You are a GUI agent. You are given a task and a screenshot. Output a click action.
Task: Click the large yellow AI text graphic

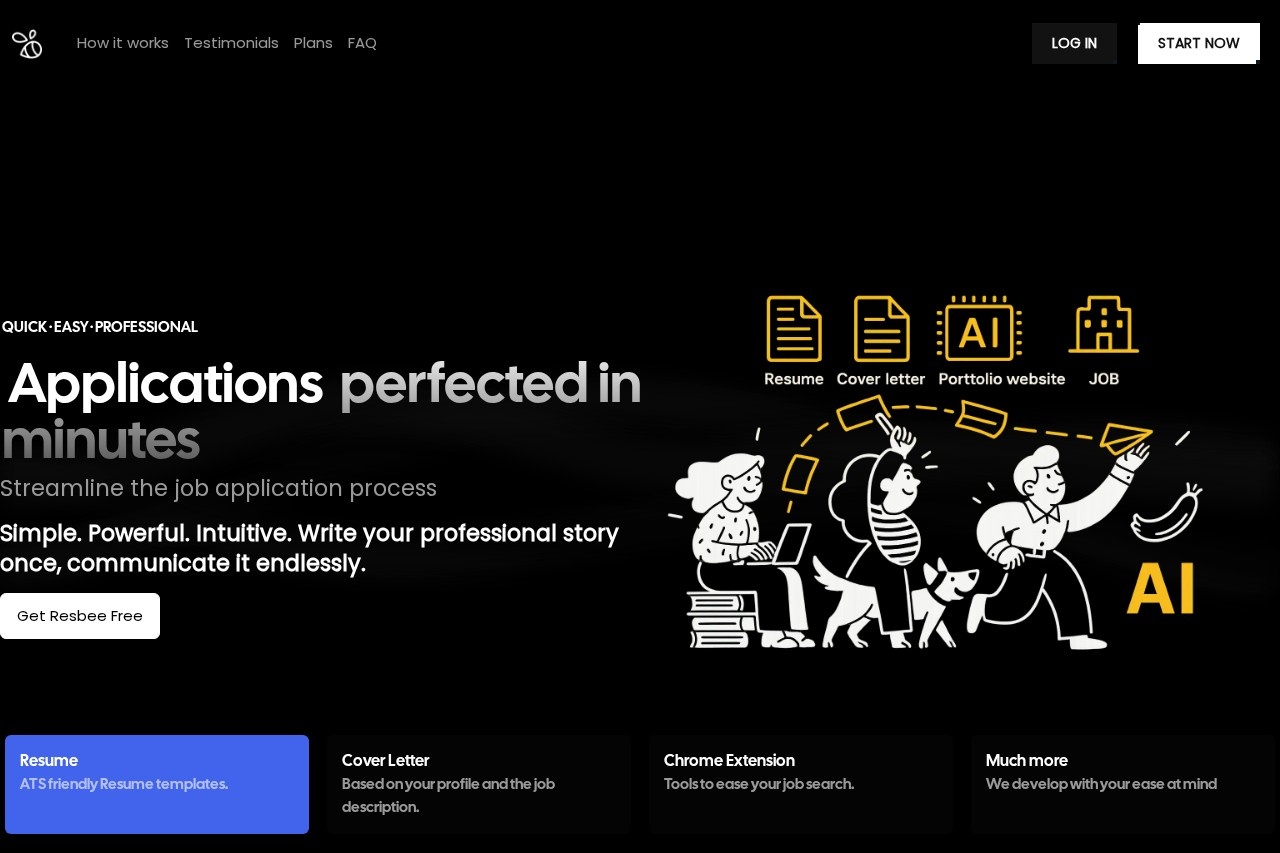pos(1160,589)
